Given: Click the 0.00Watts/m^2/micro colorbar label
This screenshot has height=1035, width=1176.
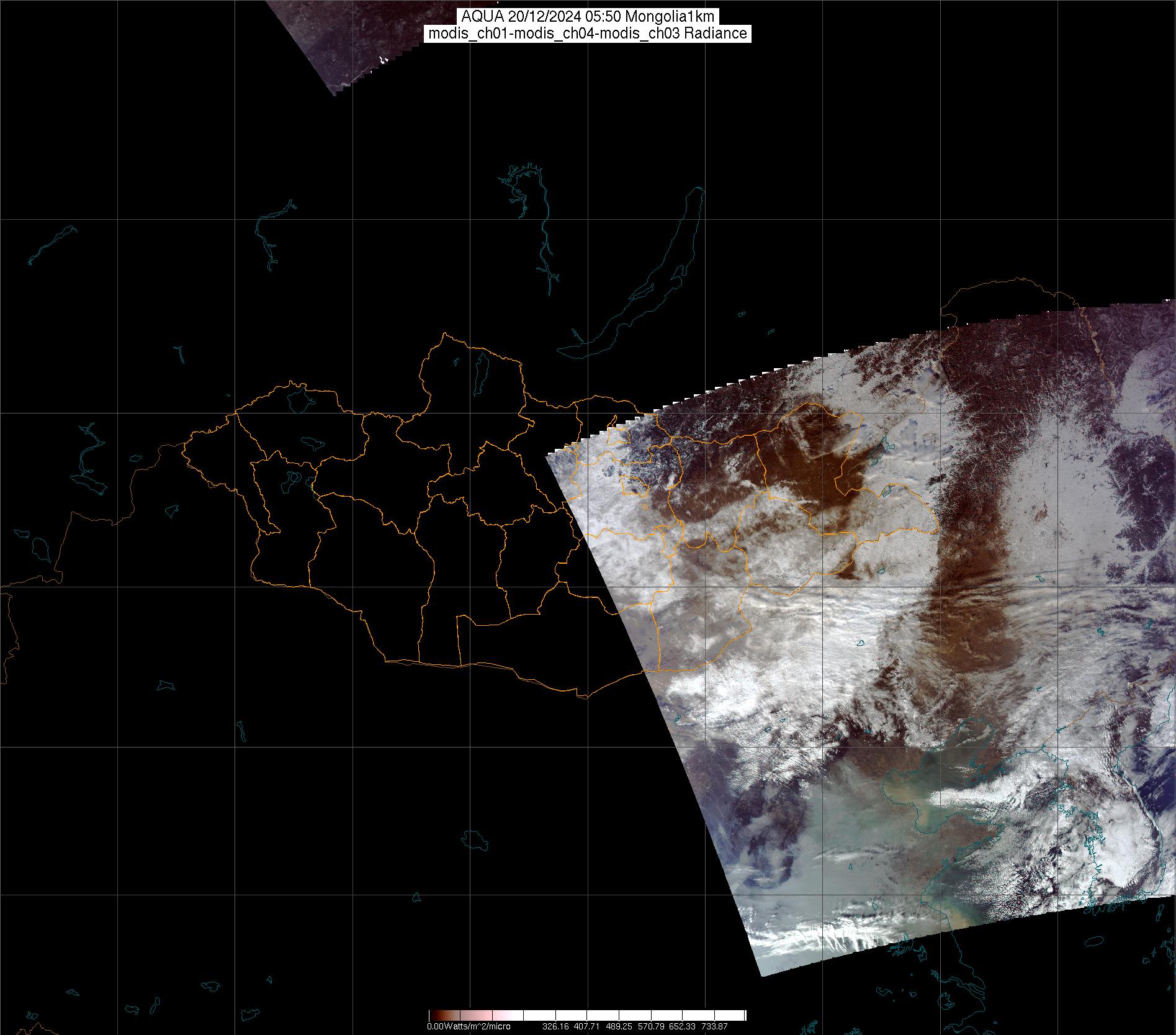Looking at the screenshot, I should [469, 1027].
